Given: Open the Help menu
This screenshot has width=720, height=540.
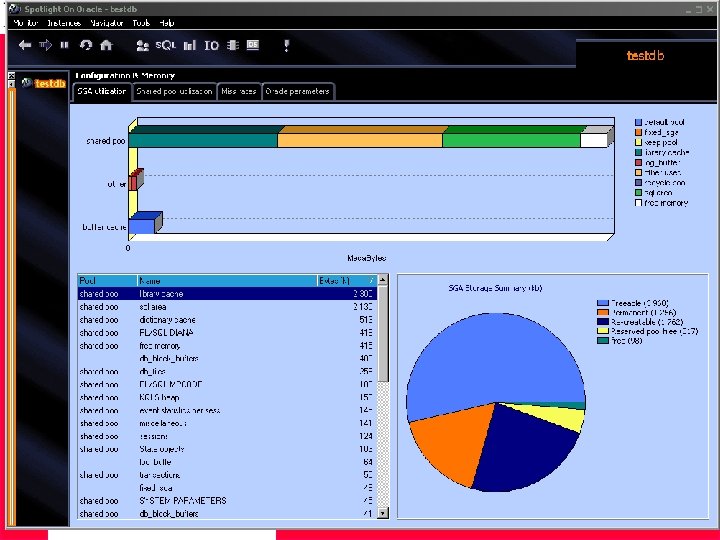Looking at the screenshot, I should [x=167, y=23].
